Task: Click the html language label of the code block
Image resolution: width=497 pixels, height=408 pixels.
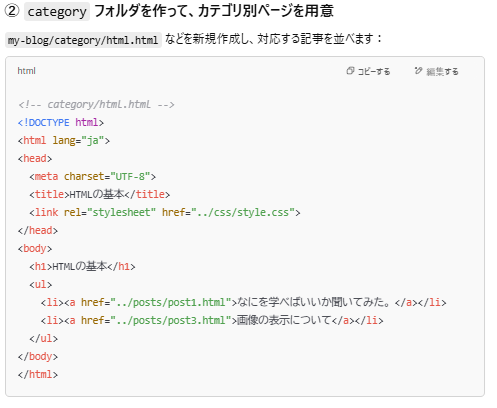Action: tap(26, 71)
